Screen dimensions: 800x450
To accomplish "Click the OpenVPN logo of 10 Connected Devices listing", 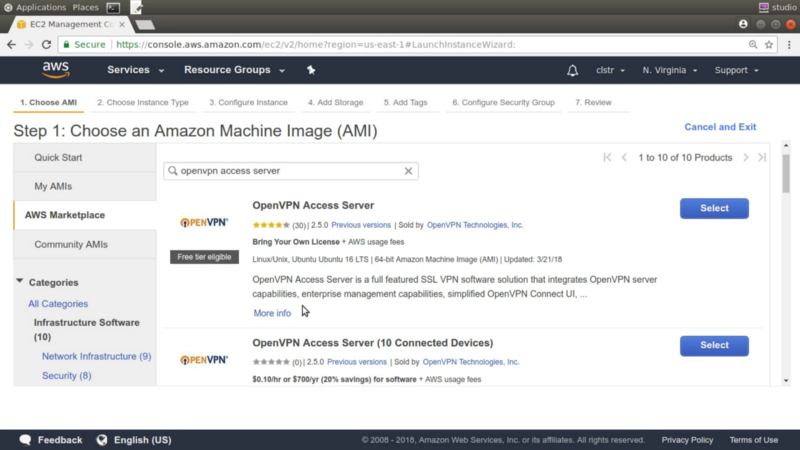I will pos(204,360).
